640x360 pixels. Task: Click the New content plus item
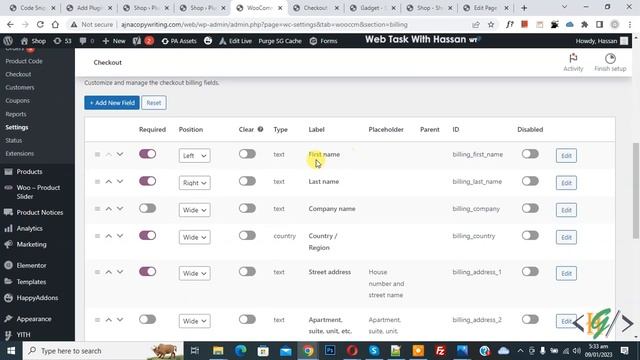point(114,41)
